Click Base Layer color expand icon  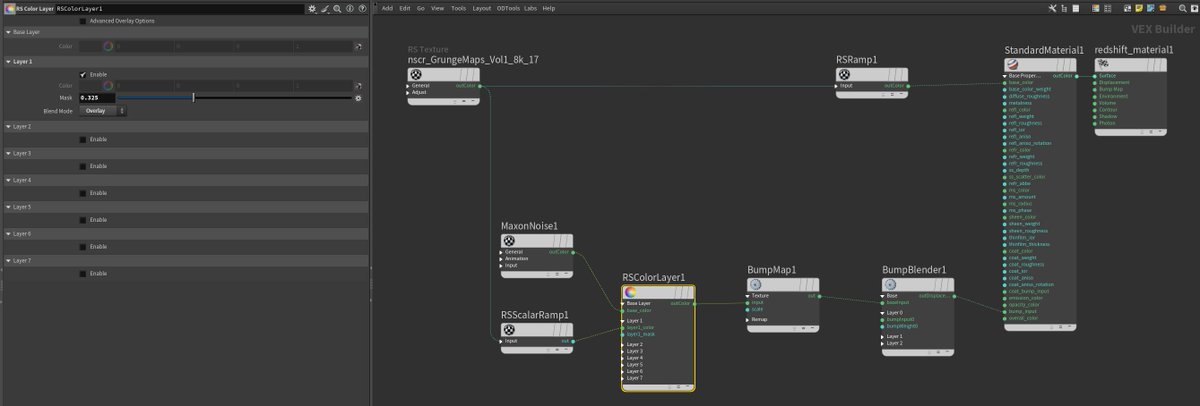point(357,46)
